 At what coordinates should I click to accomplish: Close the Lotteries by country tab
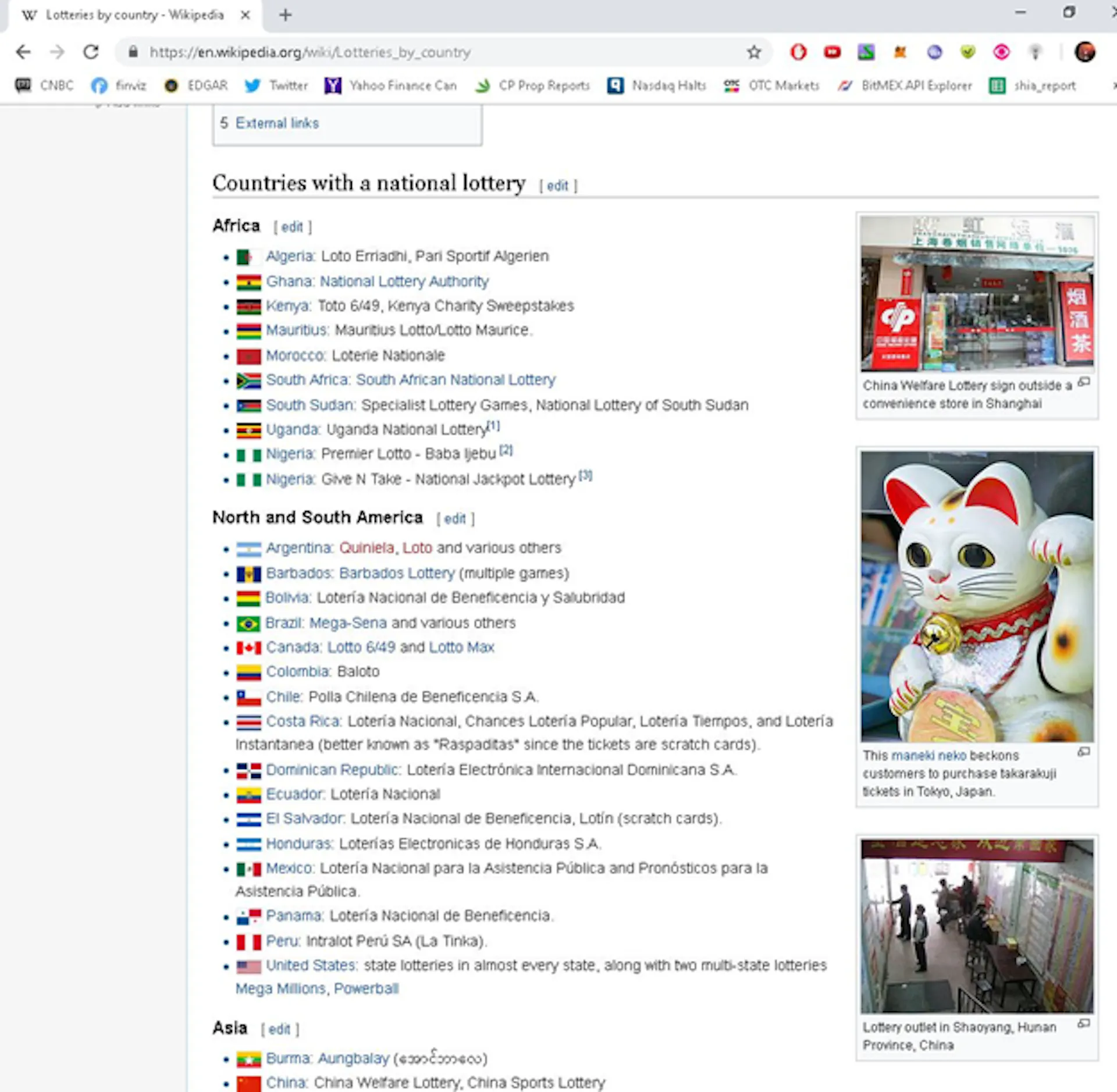pyautogui.click(x=246, y=15)
